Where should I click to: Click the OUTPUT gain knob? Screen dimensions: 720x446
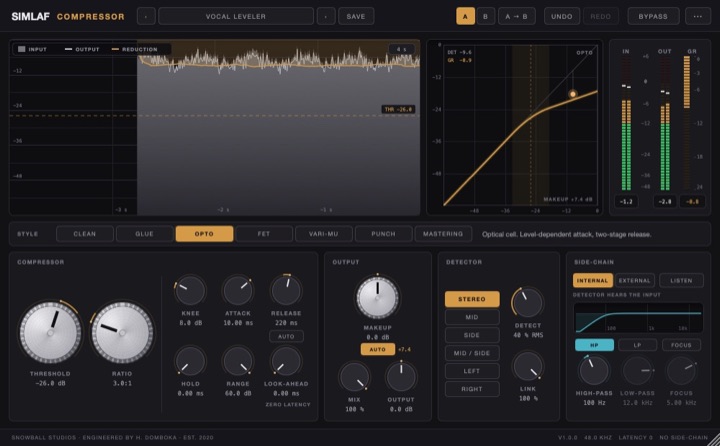(401, 377)
